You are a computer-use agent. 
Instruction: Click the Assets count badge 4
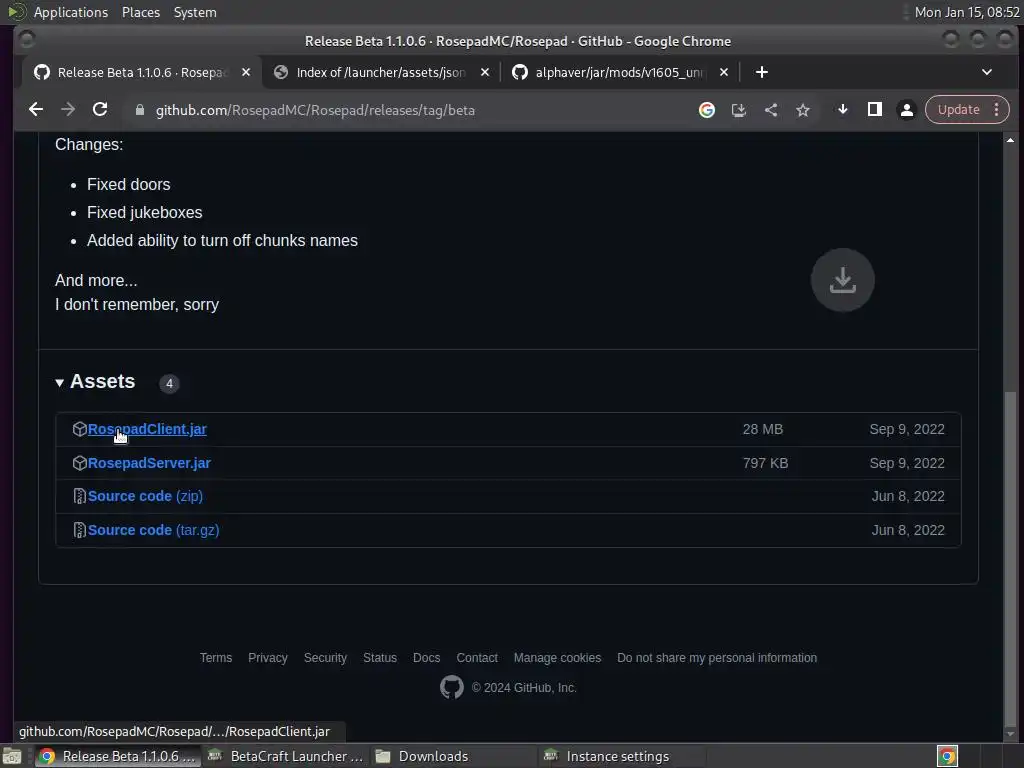tap(169, 383)
